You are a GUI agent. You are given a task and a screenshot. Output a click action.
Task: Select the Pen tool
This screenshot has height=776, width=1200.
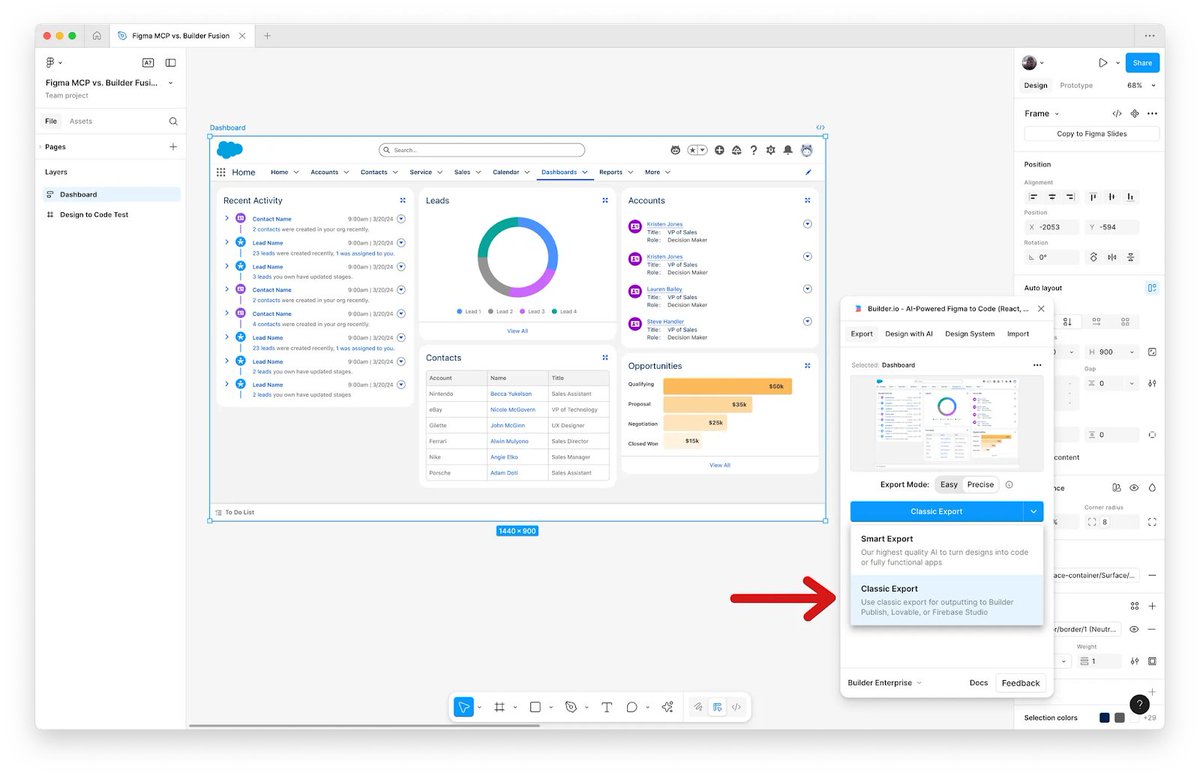click(571, 707)
